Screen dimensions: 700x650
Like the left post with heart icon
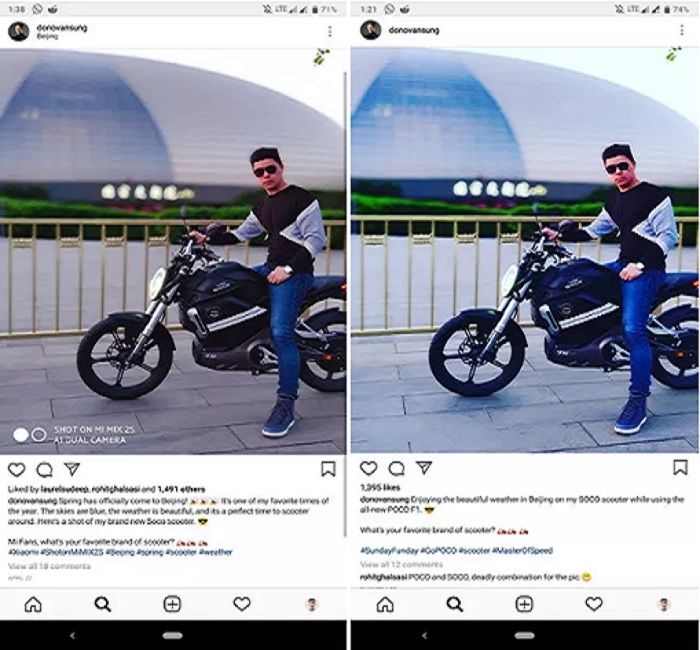pyautogui.click(x=17, y=469)
